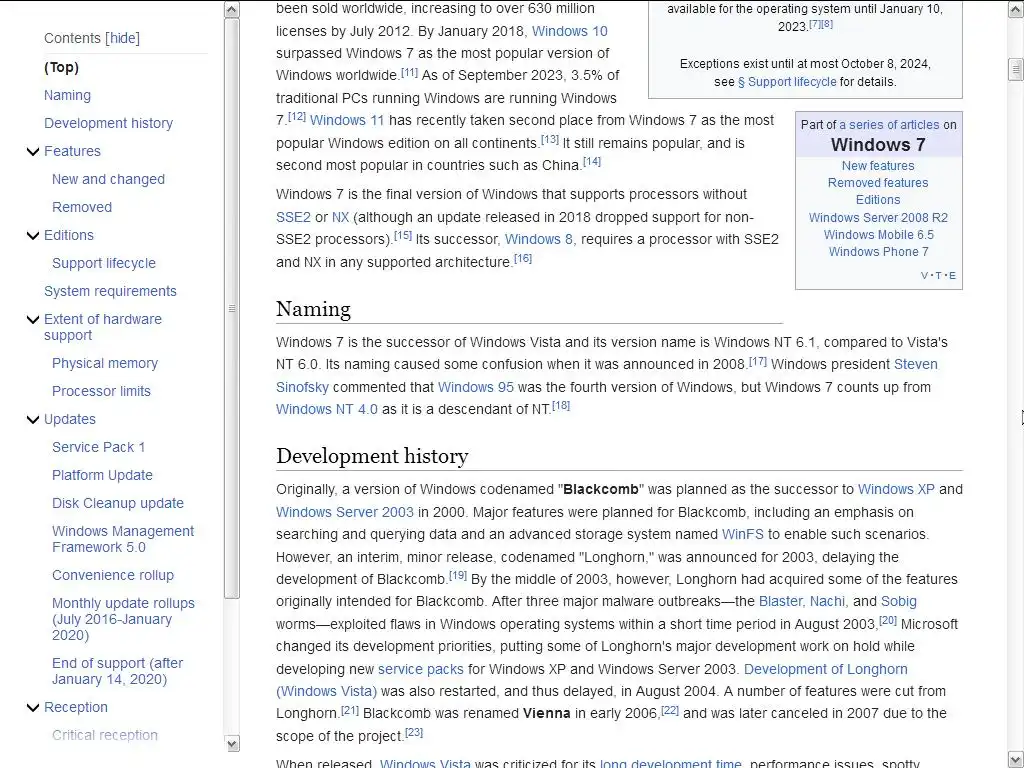Jump to Windows Management Framework 5.0
1024x768 pixels.
point(123,539)
